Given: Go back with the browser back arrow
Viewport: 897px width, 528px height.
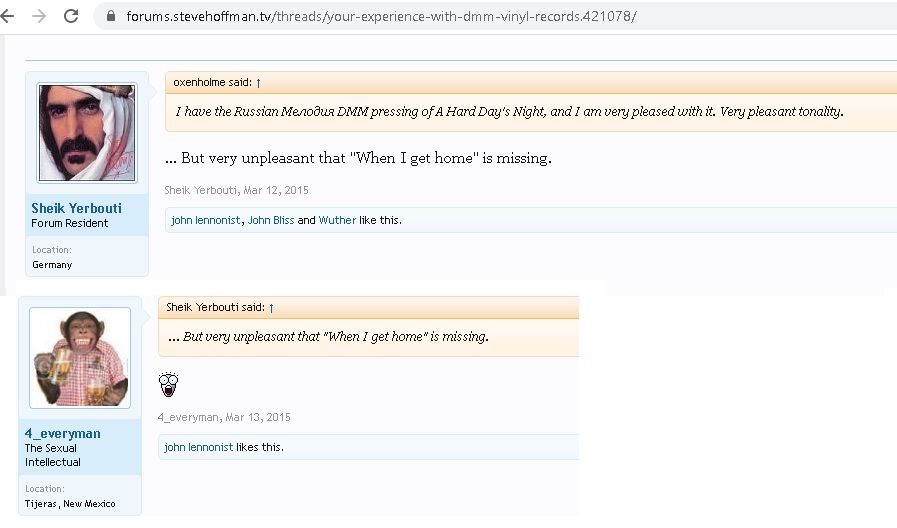Looking at the screenshot, I should pyautogui.click(x=7, y=16).
